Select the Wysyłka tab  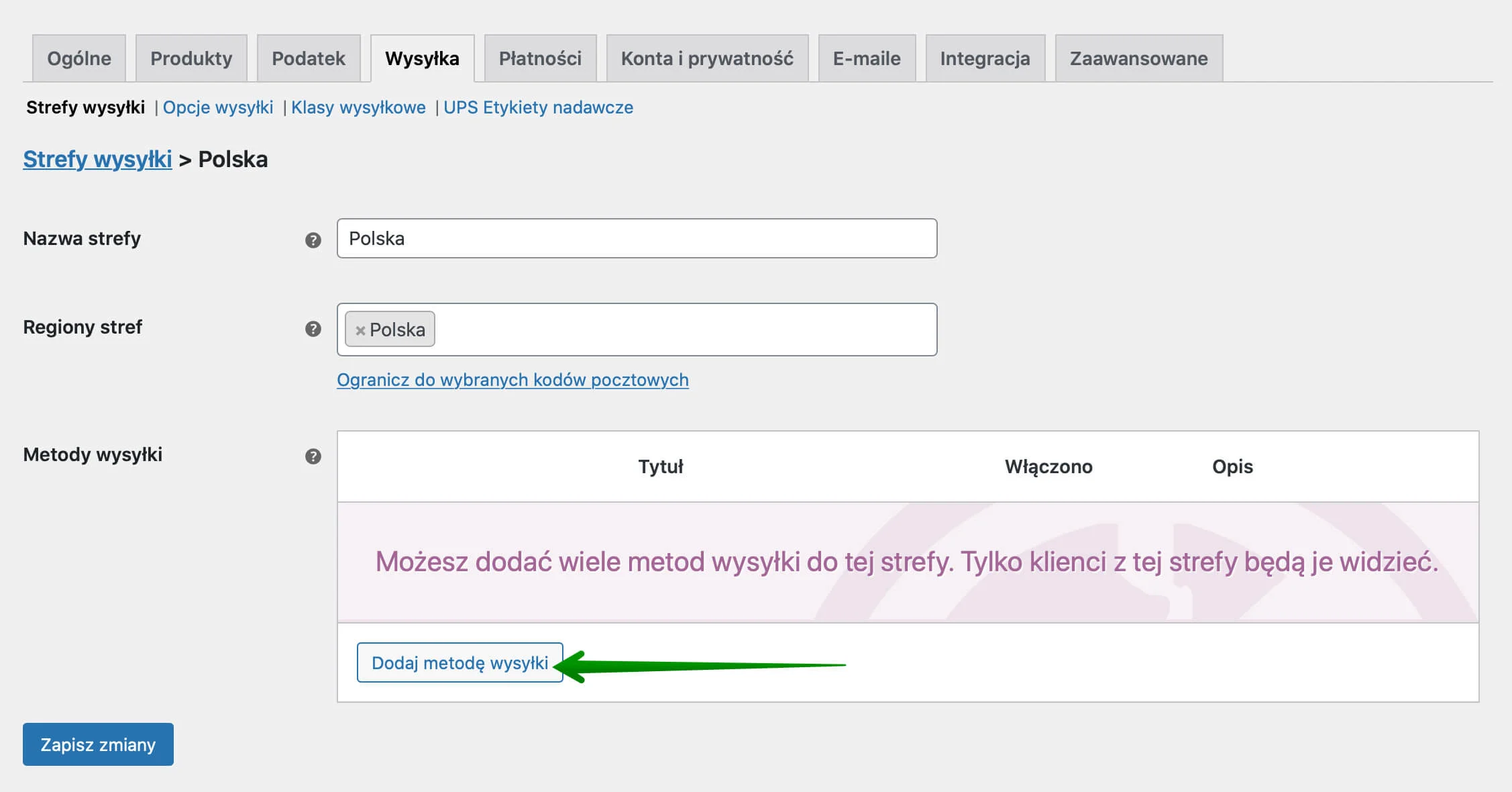click(x=423, y=58)
